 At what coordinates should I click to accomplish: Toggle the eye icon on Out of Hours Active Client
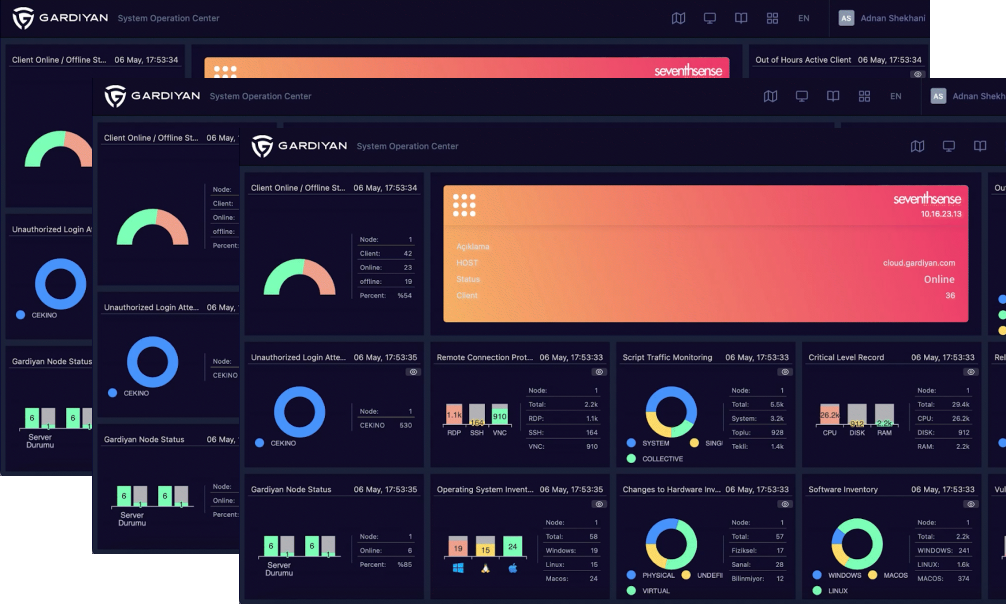pyautogui.click(x=917, y=74)
